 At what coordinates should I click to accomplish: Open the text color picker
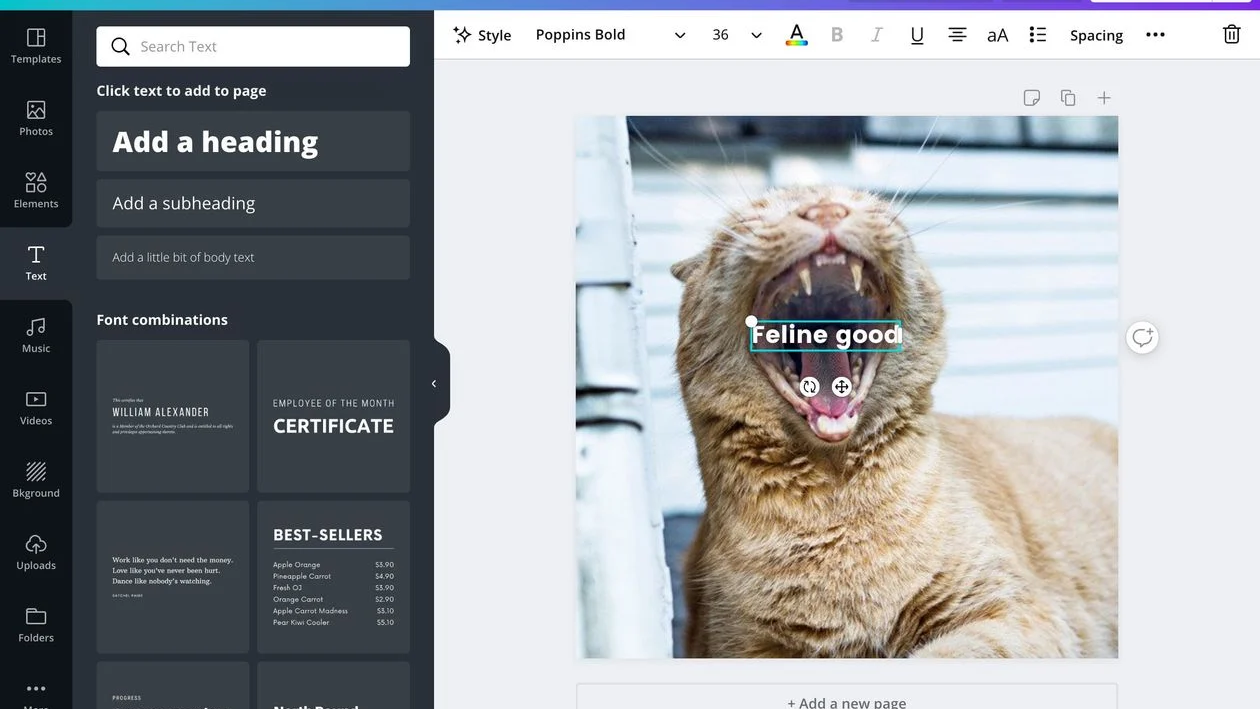click(797, 35)
